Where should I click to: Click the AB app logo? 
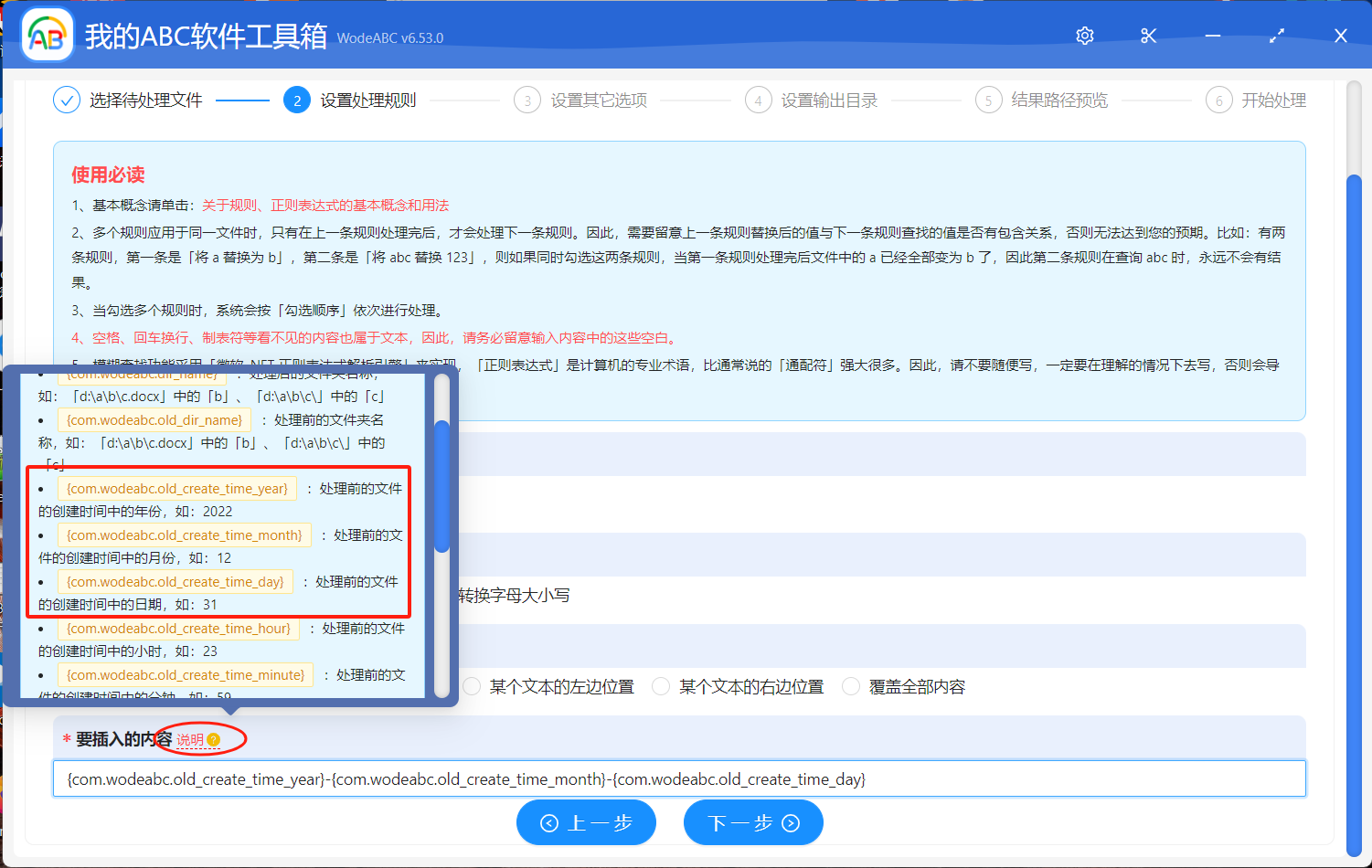(x=48, y=36)
